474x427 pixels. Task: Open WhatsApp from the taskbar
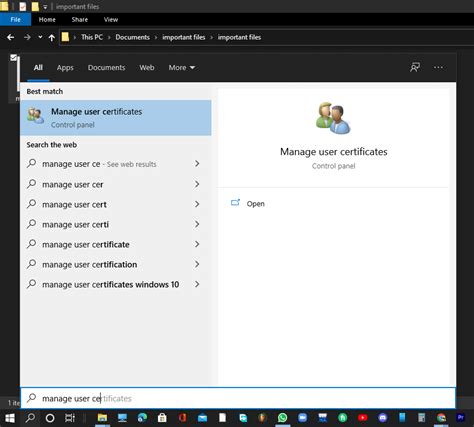point(282,418)
